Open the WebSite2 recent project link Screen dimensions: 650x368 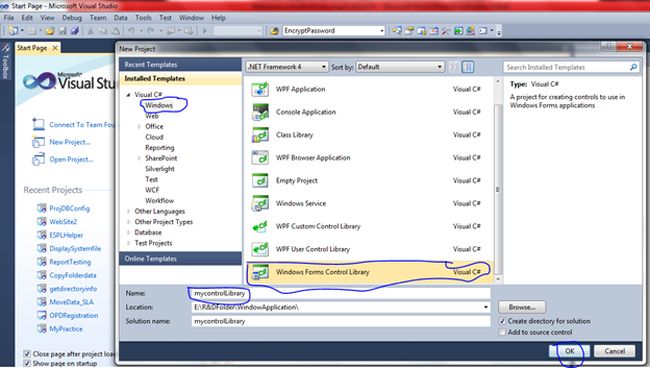[63, 222]
